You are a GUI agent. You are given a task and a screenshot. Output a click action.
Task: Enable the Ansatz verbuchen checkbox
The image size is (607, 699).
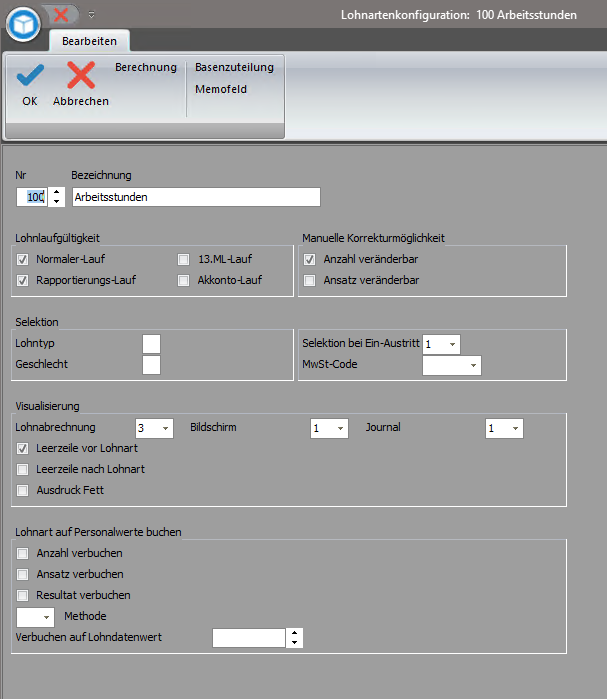22,574
